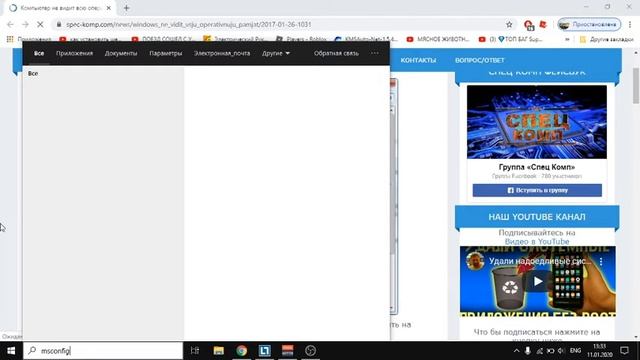
Task: Expand the bookmarks overflow chevron
Action: point(567,39)
